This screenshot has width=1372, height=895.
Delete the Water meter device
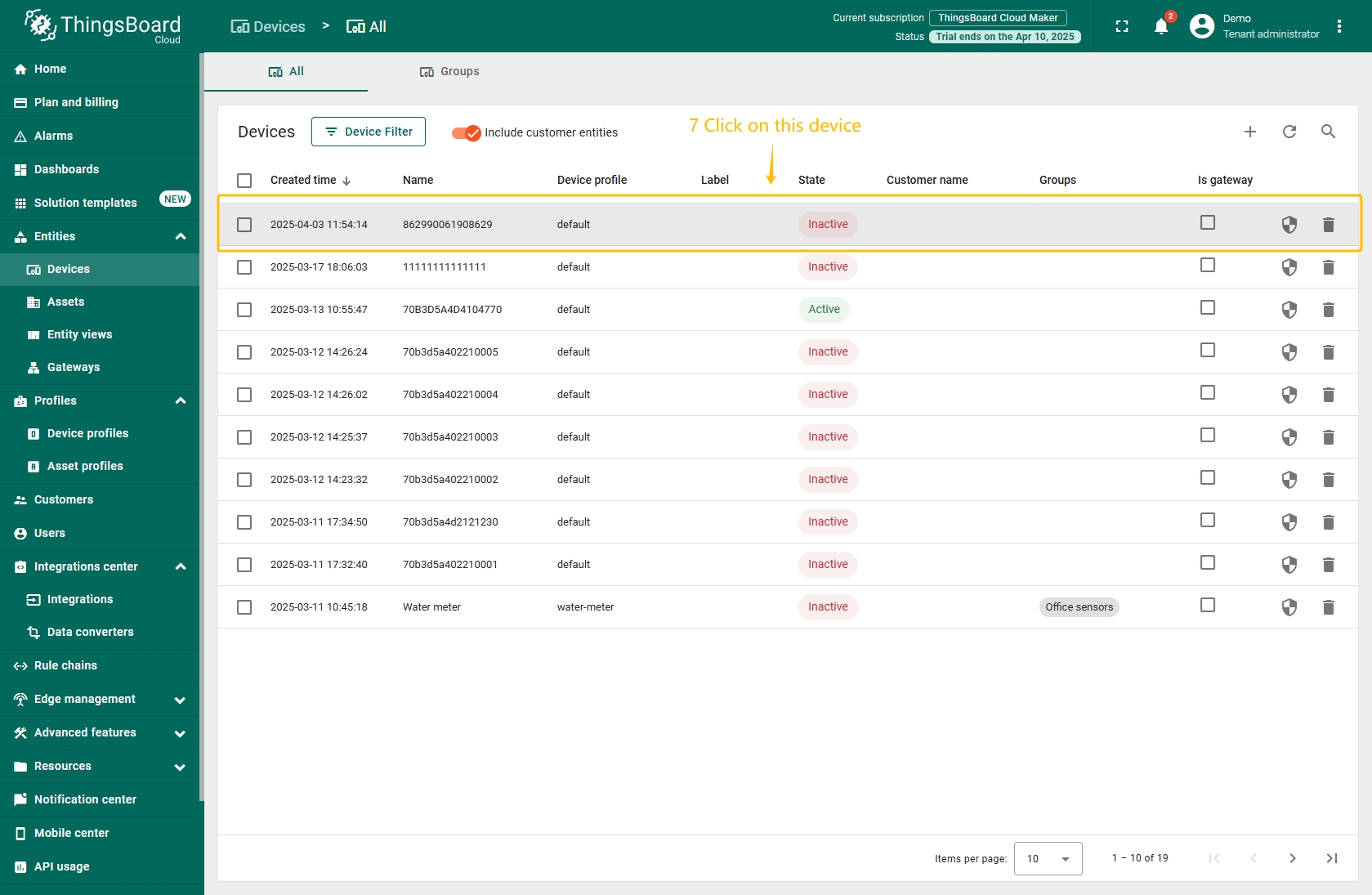click(1328, 607)
